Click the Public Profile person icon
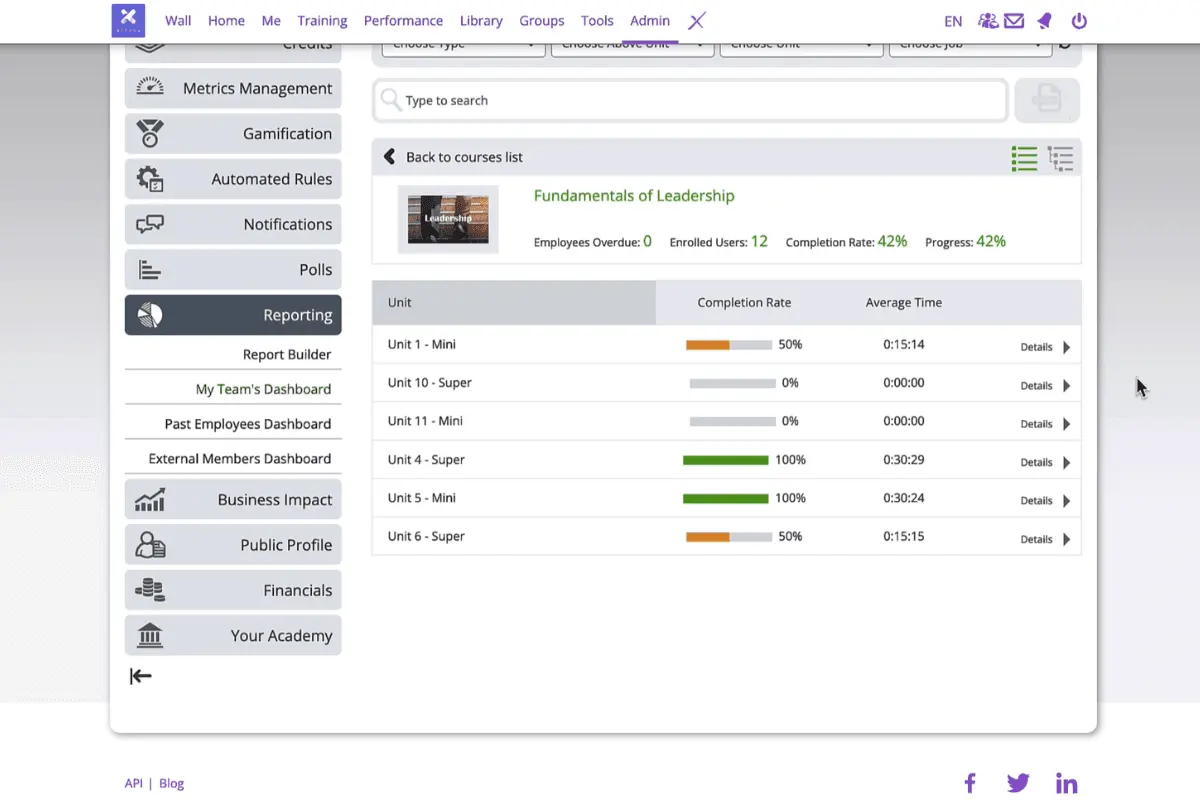The image size is (1200, 800). pos(149,545)
